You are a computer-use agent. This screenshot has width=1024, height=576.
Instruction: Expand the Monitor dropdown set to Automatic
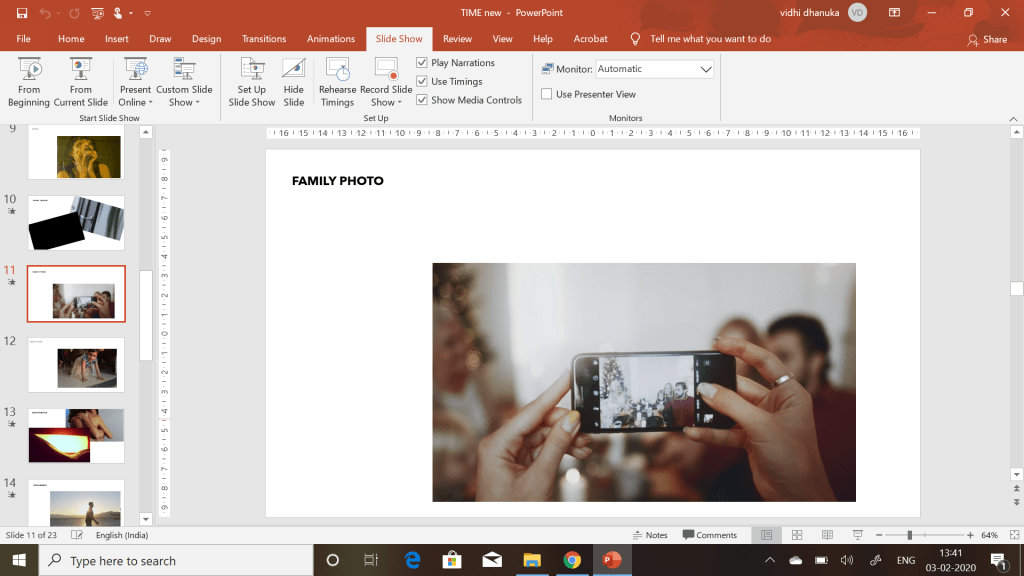tap(706, 69)
